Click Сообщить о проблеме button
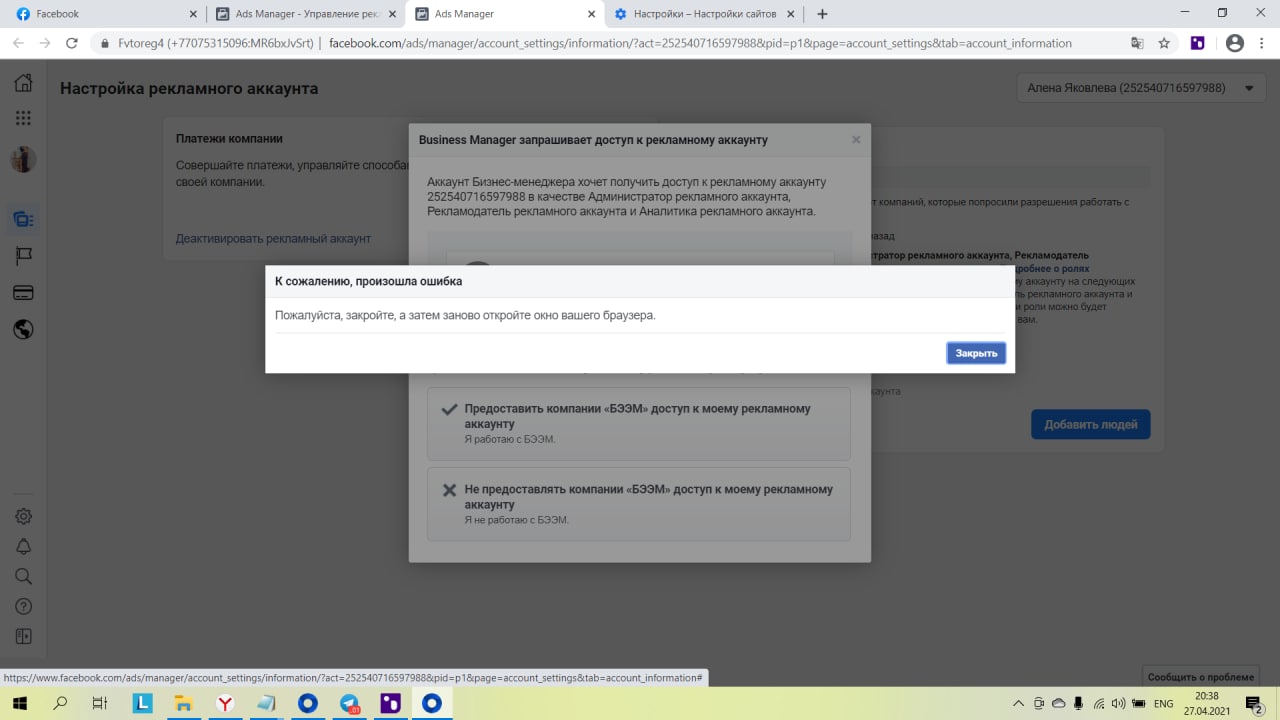Screen dimensions: 1280x720 1200,677
